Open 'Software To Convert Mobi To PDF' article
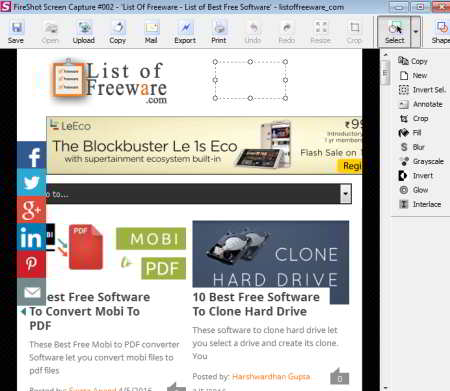The width and height of the screenshot is (450, 391). [89, 311]
